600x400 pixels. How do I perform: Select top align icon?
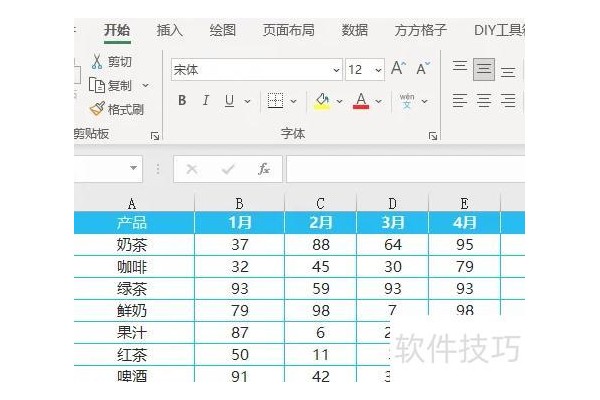tap(460, 65)
